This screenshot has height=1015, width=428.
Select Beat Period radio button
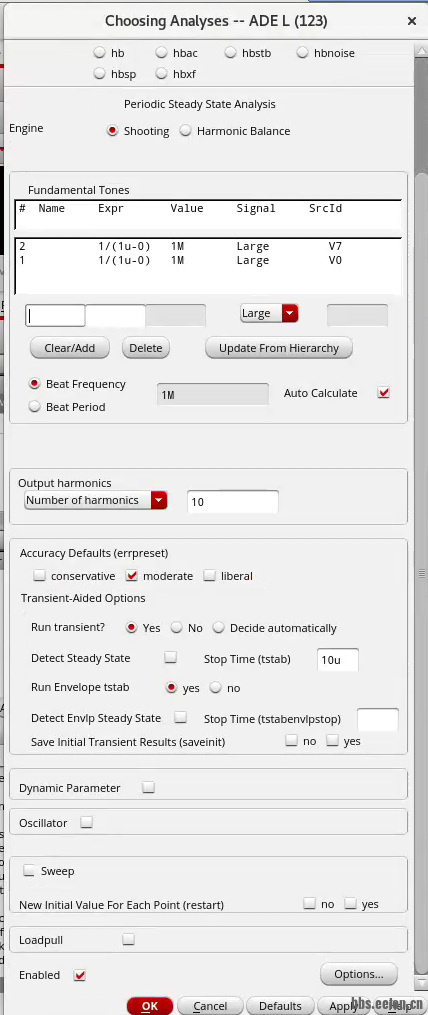pyautogui.click(x=34, y=407)
